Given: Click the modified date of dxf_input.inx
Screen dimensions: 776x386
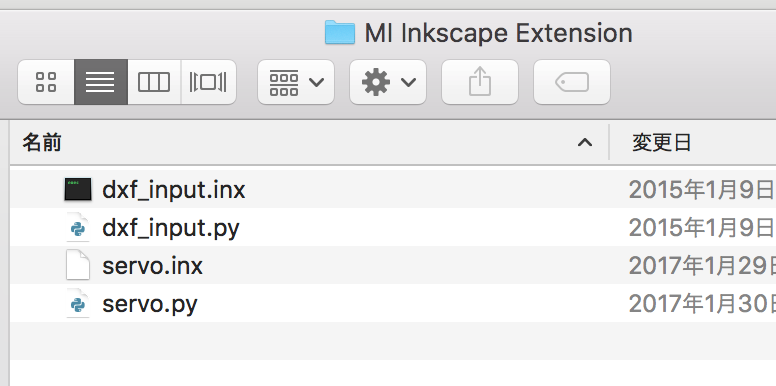Looking at the screenshot, I should [702, 190].
